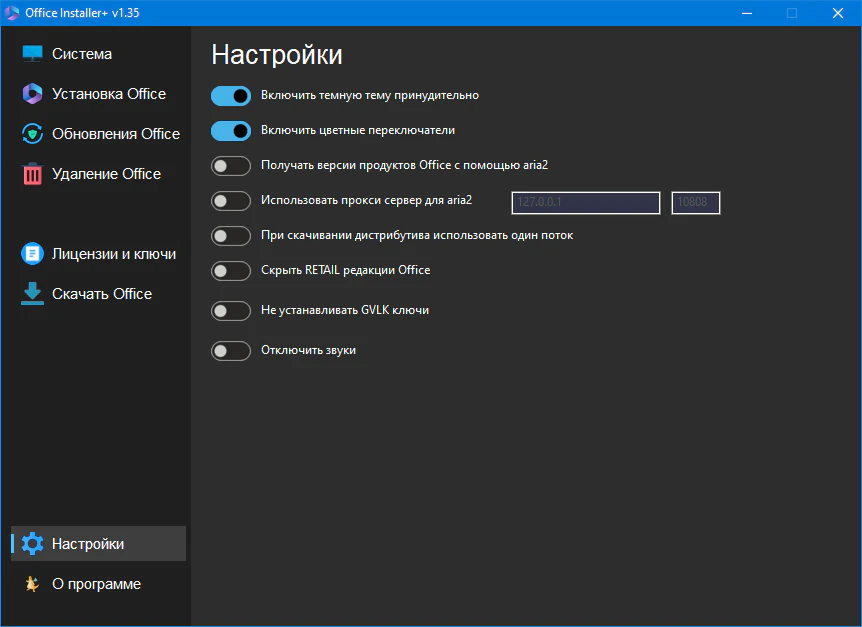Disable forced dark theme toggle
Image resolution: width=862 pixels, height=627 pixels.
click(231, 96)
